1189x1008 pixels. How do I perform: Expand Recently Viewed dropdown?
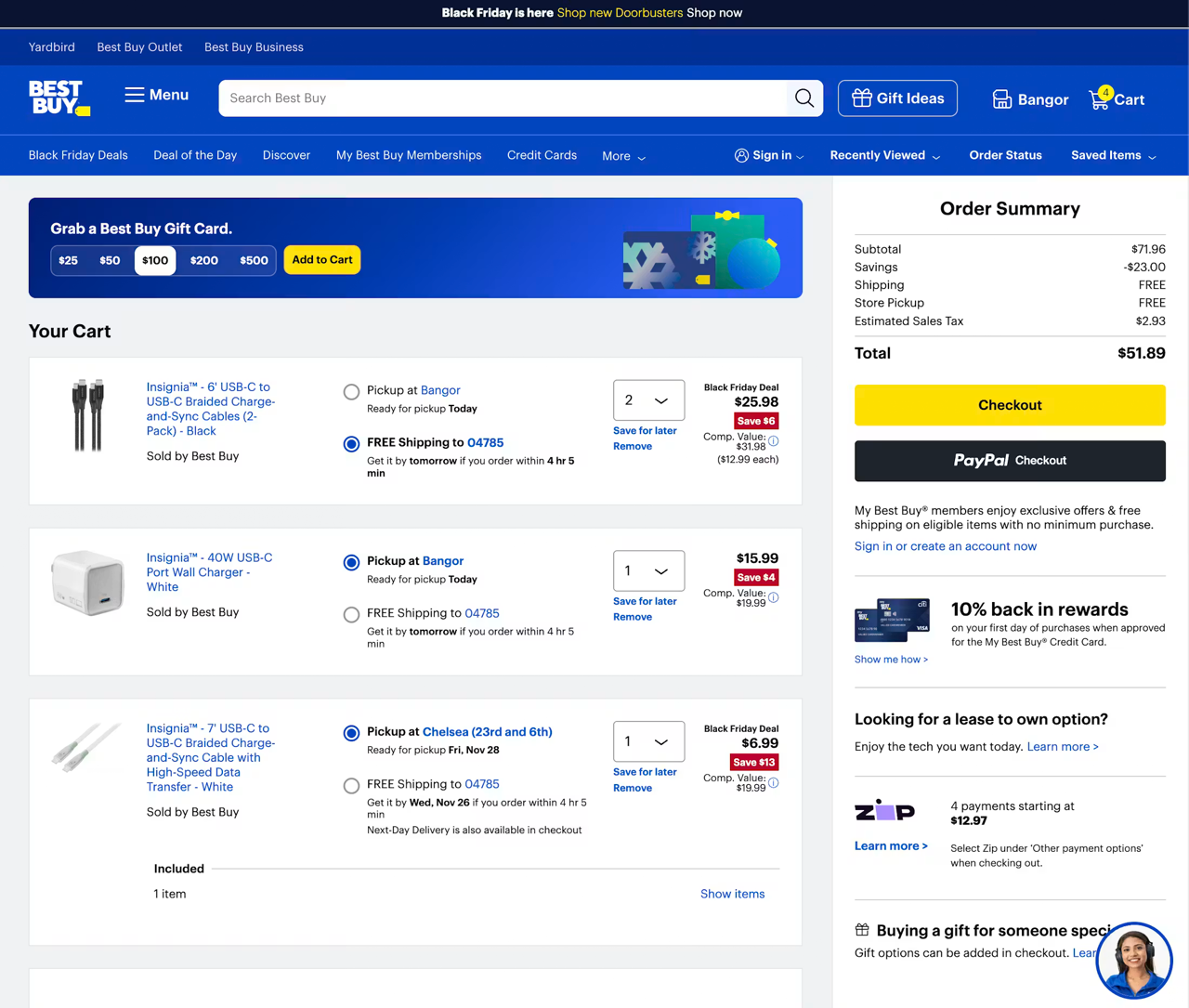(885, 155)
